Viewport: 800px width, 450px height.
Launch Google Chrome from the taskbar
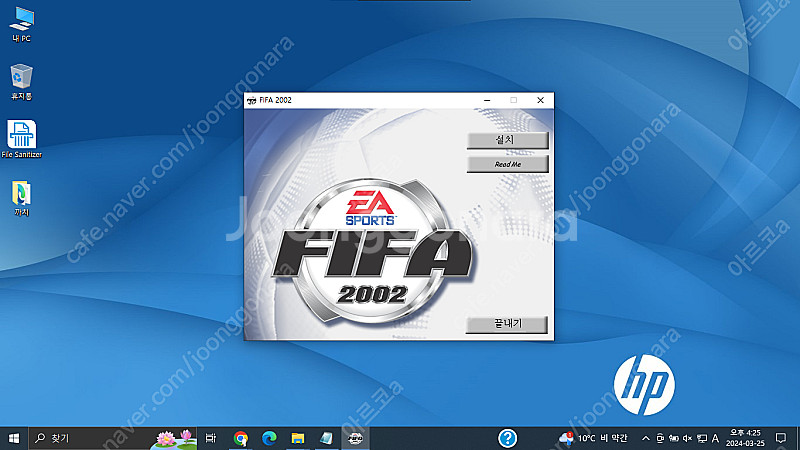coord(241,438)
